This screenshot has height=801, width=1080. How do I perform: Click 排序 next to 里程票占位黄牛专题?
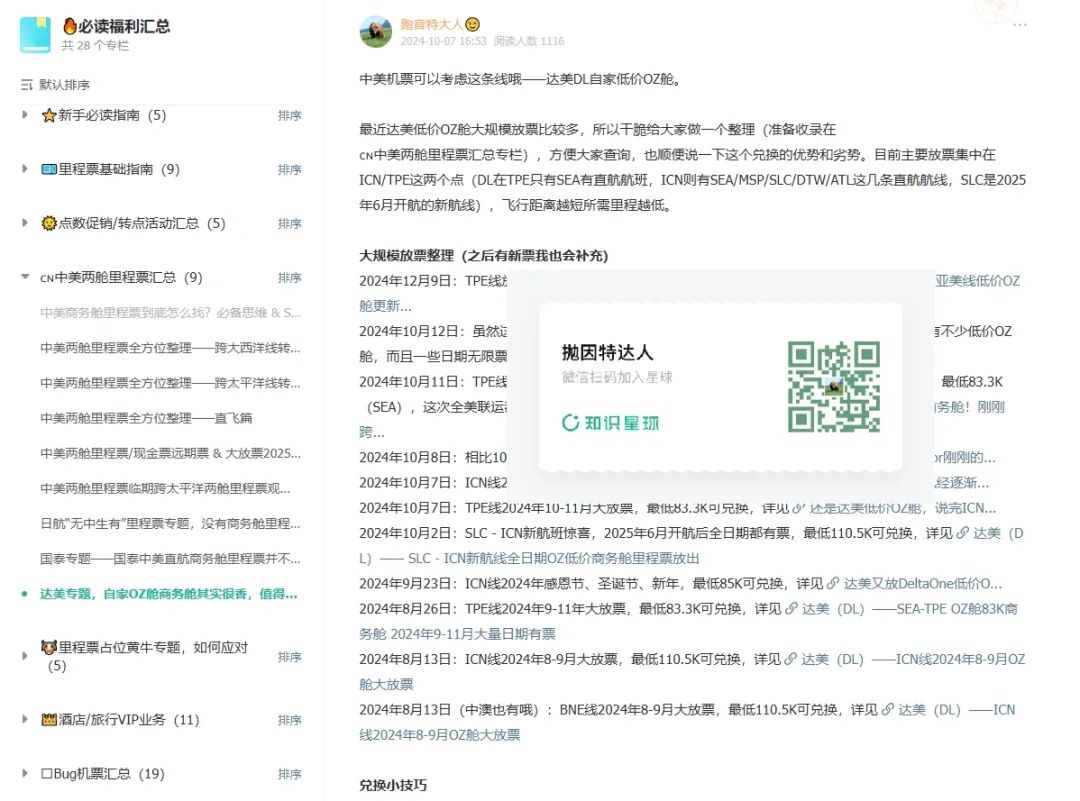click(x=289, y=657)
